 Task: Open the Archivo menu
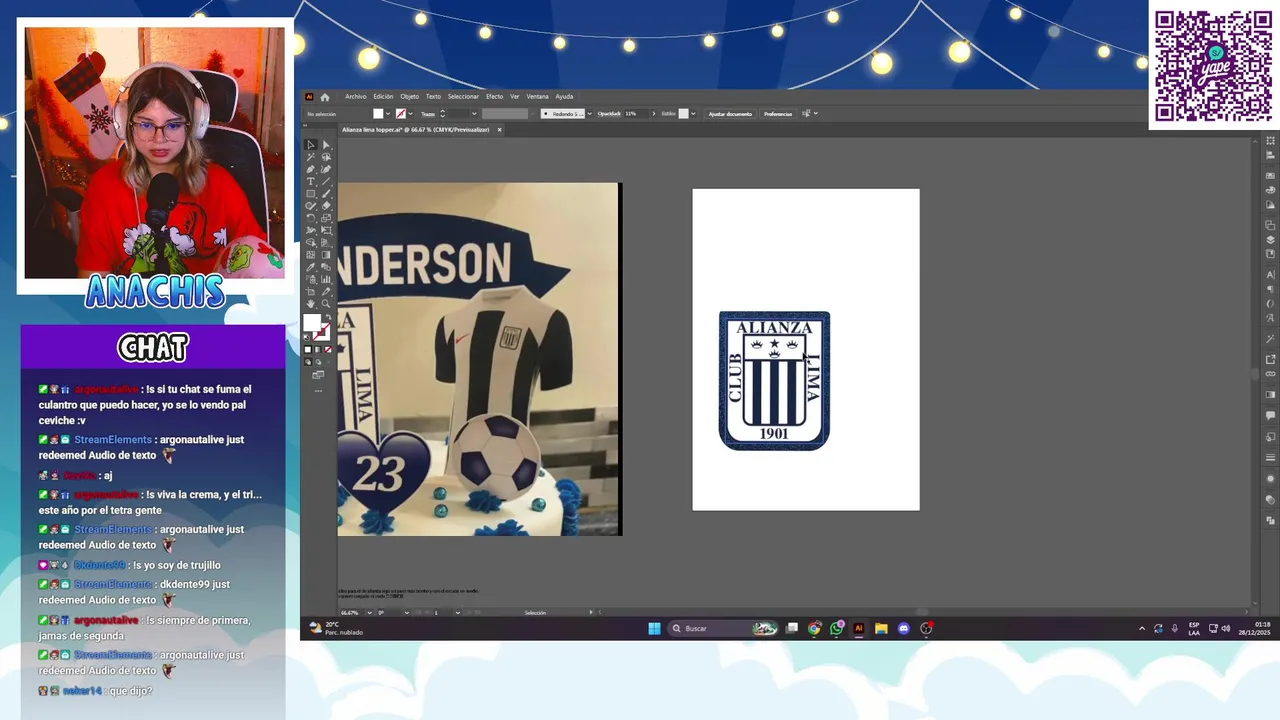(x=355, y=97)
